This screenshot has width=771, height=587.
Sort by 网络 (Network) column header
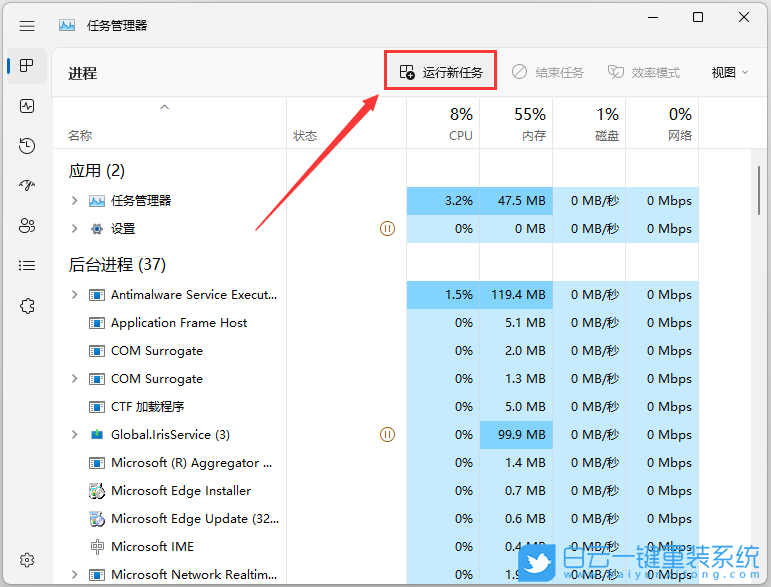(661, 123)
